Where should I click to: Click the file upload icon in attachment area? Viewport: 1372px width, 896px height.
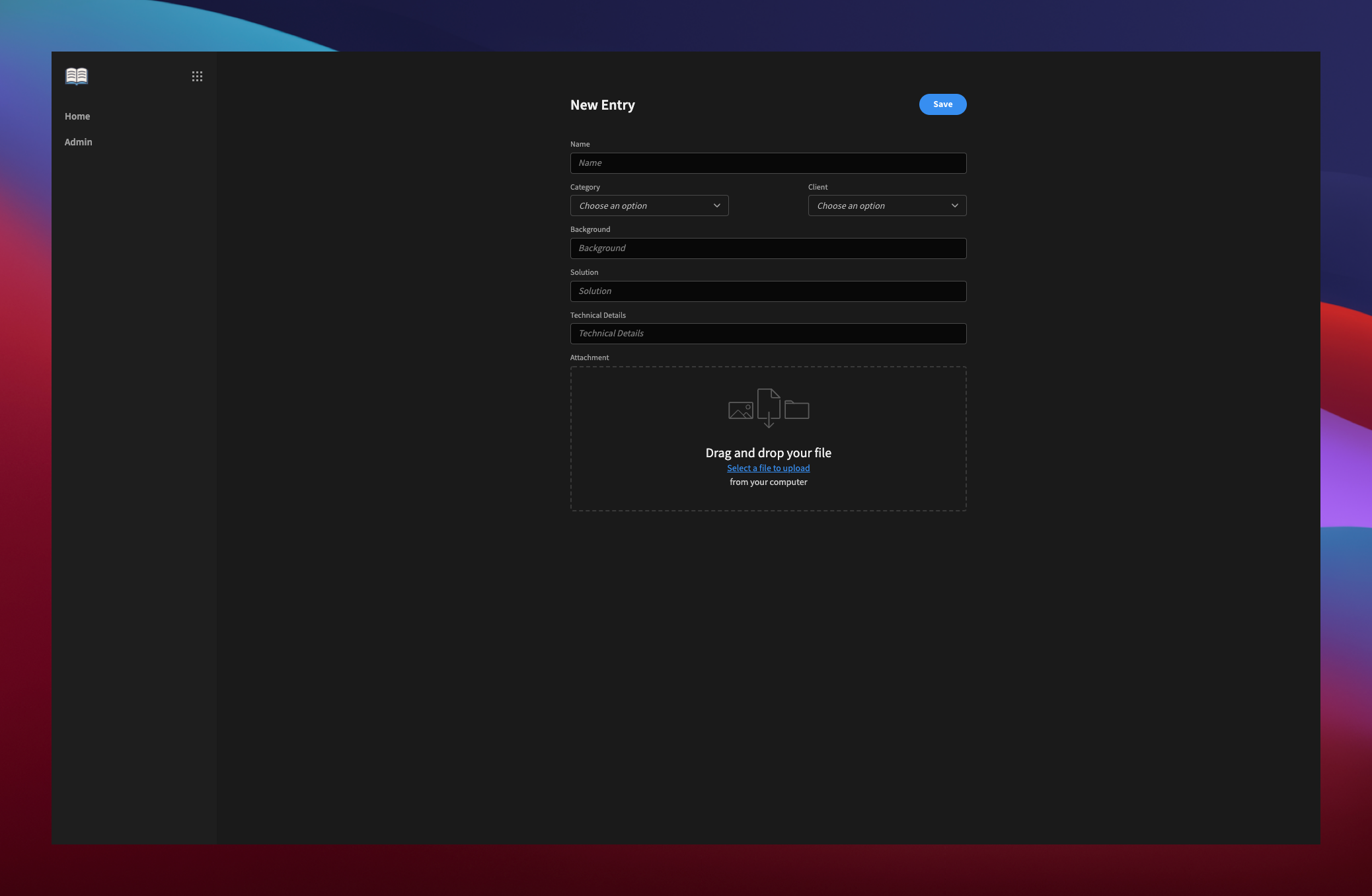[768, 407]
